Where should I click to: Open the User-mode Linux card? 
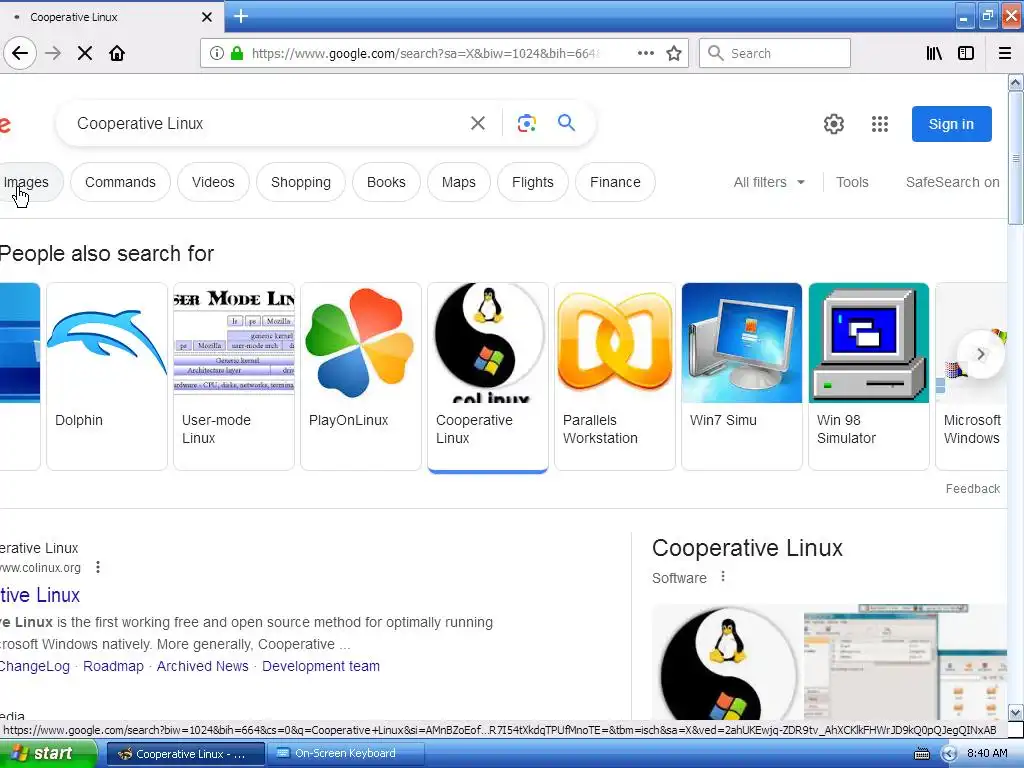click(x=234, y=376)
